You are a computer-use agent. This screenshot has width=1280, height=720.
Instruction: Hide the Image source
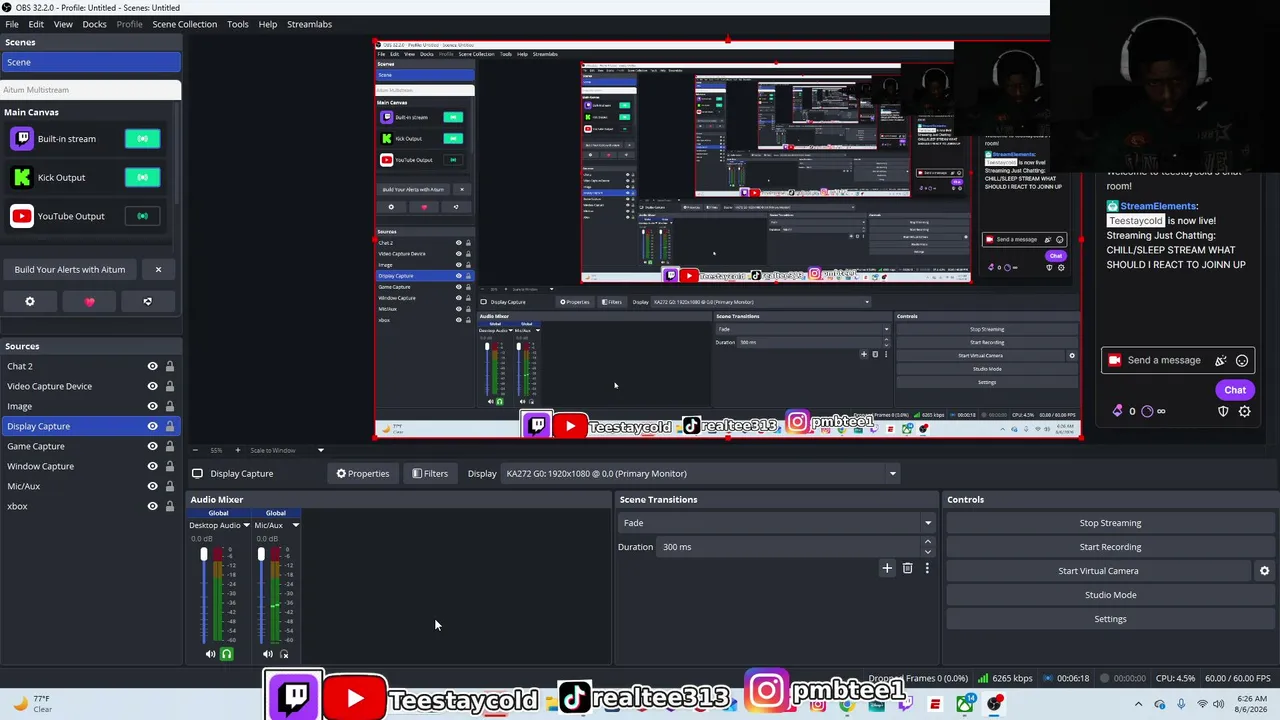coord(152,406)
